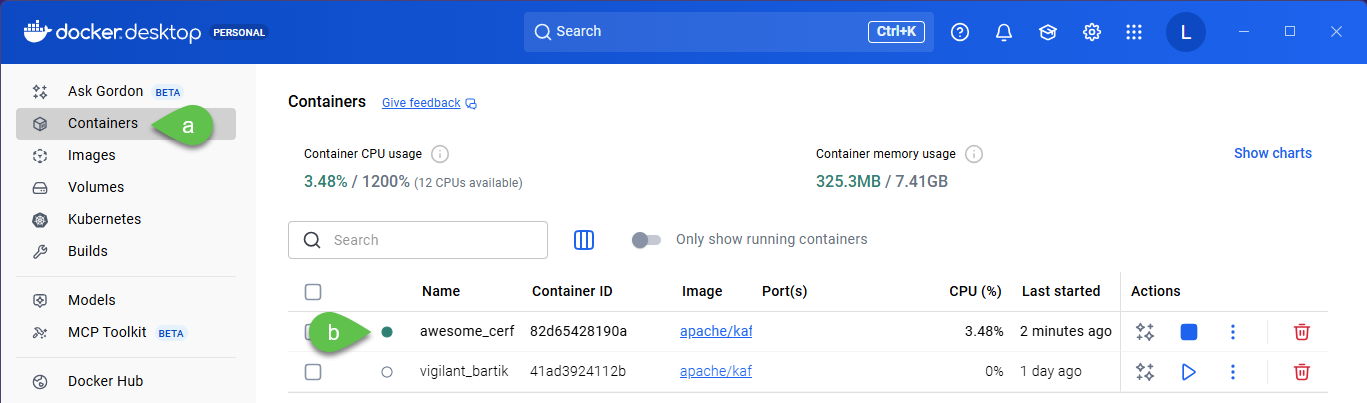Click the Give feedback link

(421, 103)
